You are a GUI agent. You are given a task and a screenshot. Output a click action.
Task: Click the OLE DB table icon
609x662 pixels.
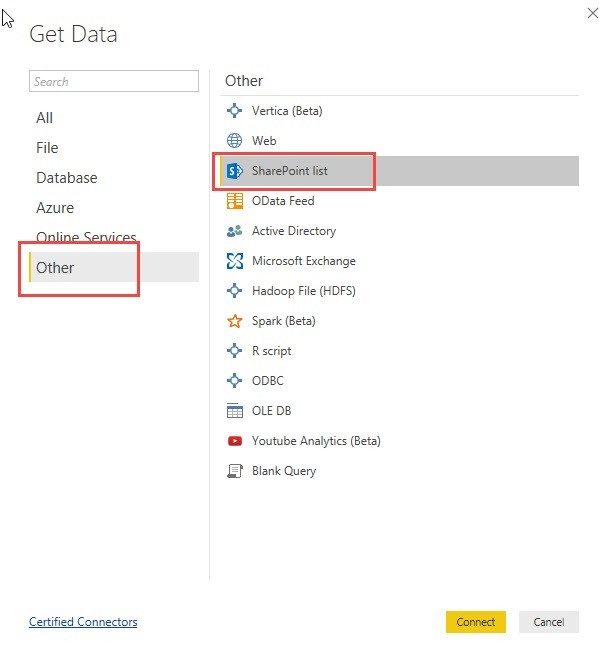[x=234, y=411]
